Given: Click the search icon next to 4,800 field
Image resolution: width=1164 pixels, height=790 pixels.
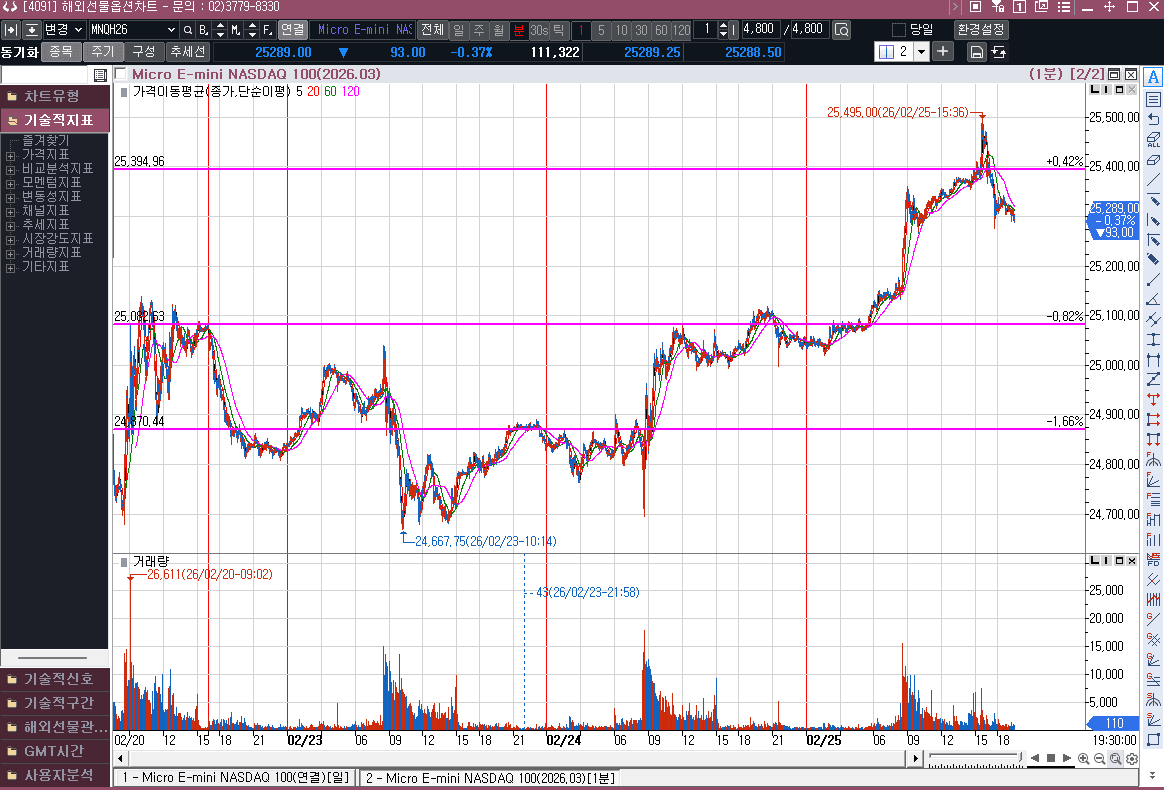Looking at the screenshot, I should [x=841, y=30].
